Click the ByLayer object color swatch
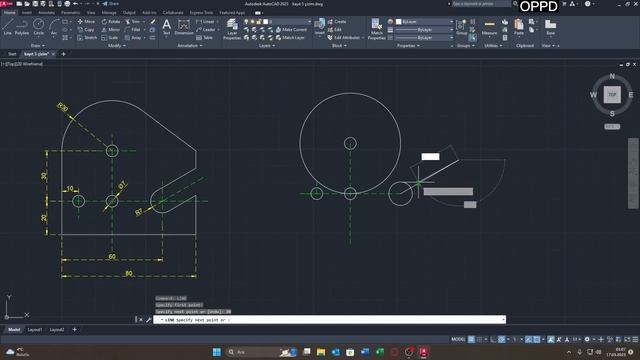This screenshot has height=360, width=640. 398,22
